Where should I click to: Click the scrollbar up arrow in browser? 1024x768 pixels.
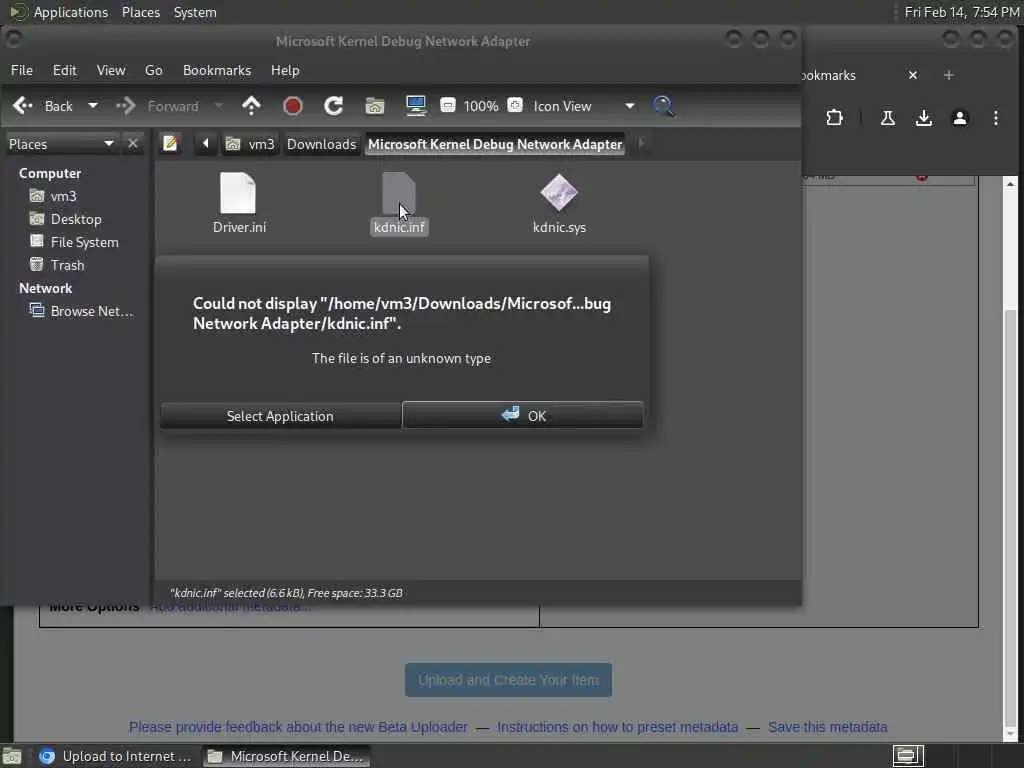(x=1010, y=184)
